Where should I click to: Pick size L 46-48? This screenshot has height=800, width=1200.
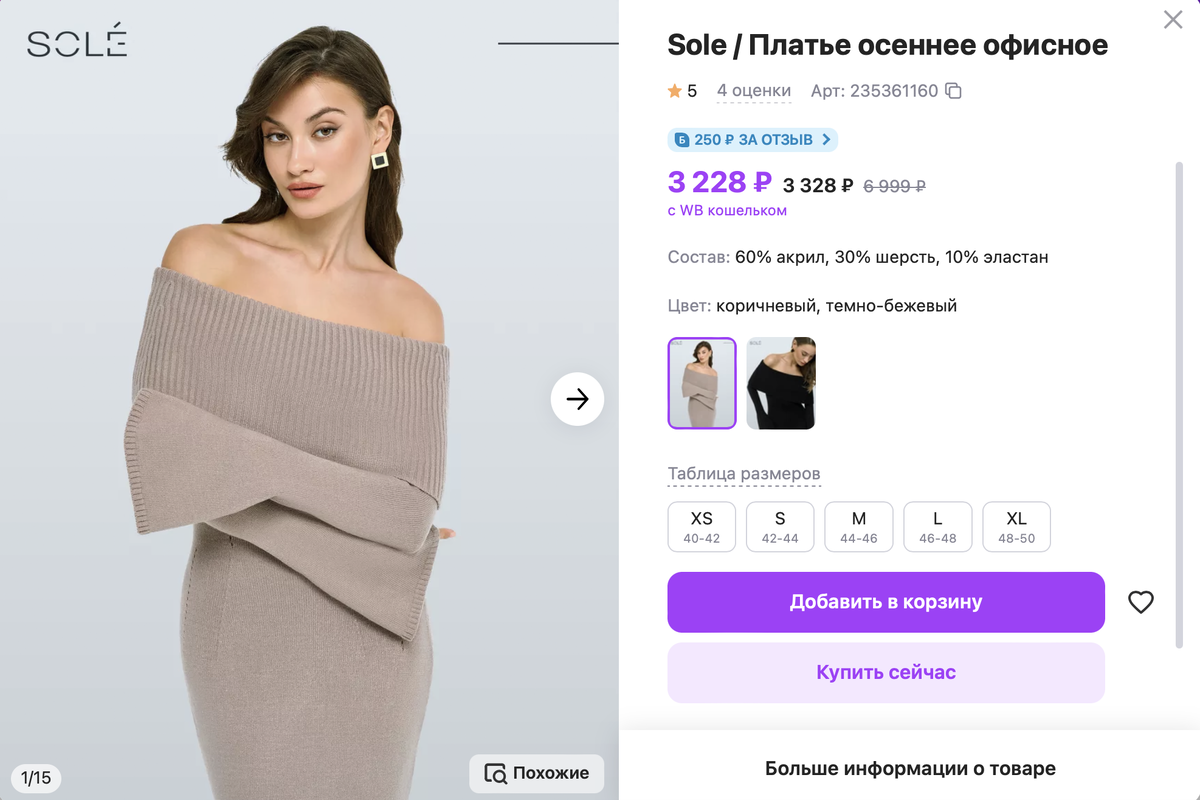(x=937, y=527)
